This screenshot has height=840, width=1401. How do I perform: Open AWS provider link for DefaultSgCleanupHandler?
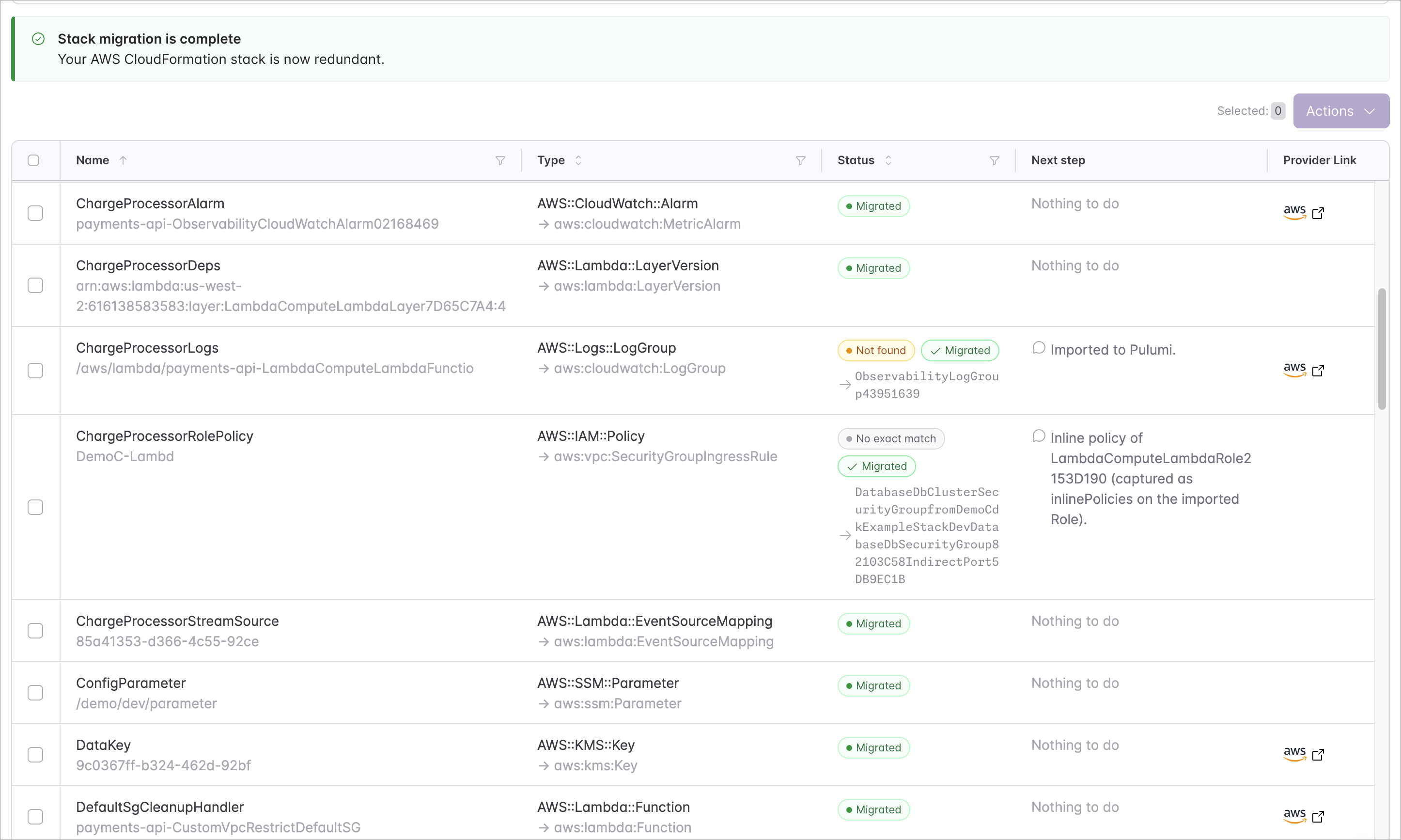click(x=1304, y=816)
